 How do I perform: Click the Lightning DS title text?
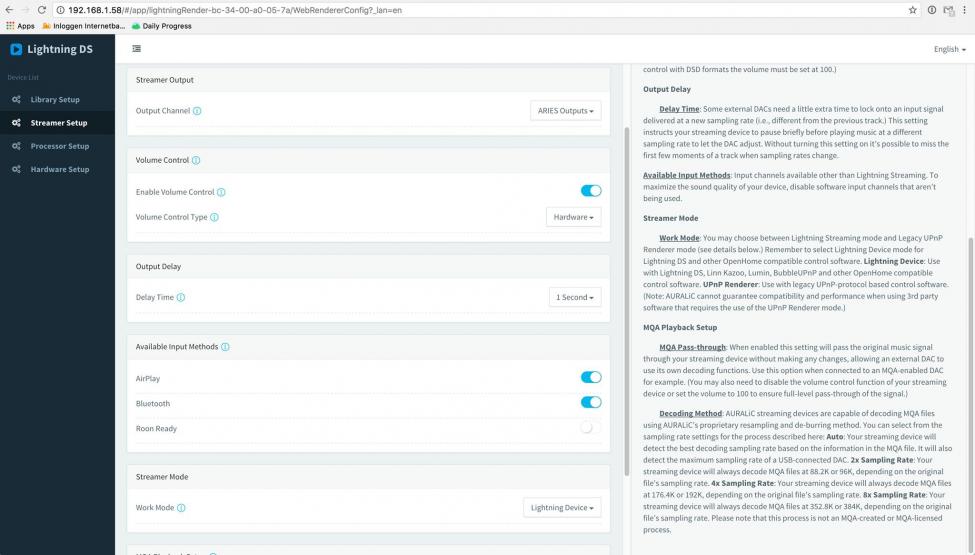click(x=60, y=49)
